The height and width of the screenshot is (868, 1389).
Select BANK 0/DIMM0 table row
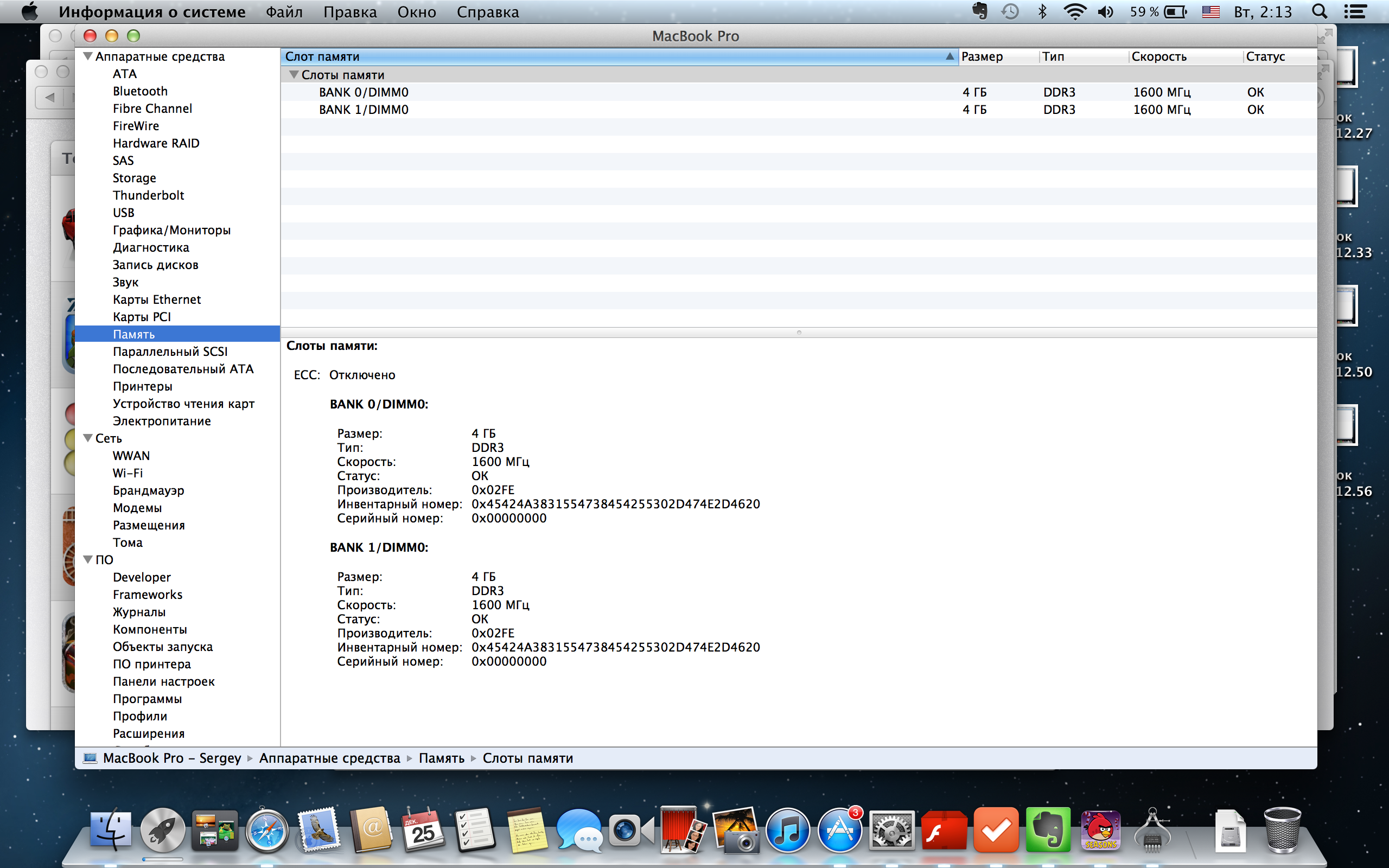coord(798,92)
